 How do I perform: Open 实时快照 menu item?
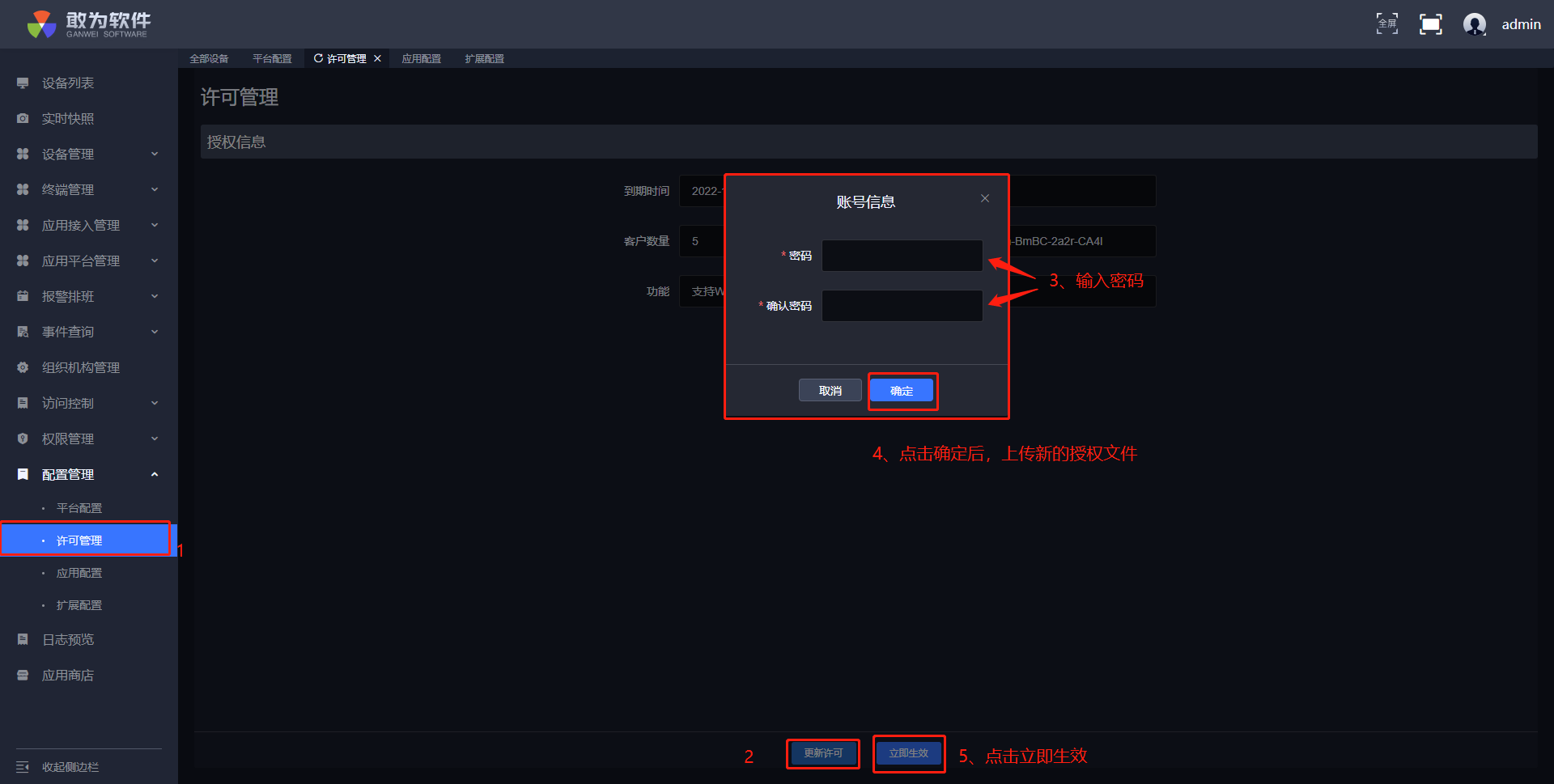68,119
